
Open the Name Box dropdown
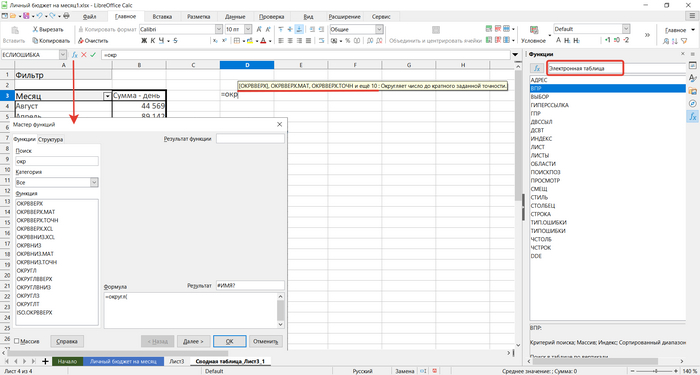pos(62,54)
